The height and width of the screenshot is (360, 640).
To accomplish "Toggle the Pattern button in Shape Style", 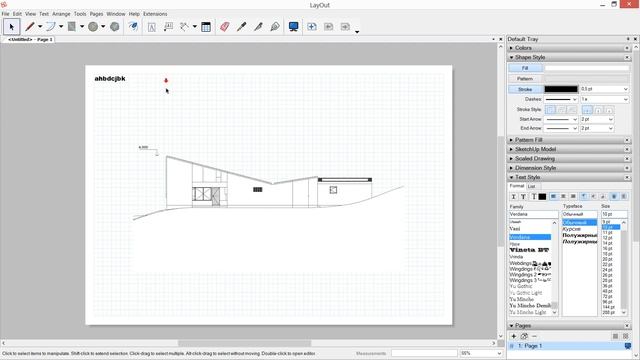I will click(x=525, y=79).
